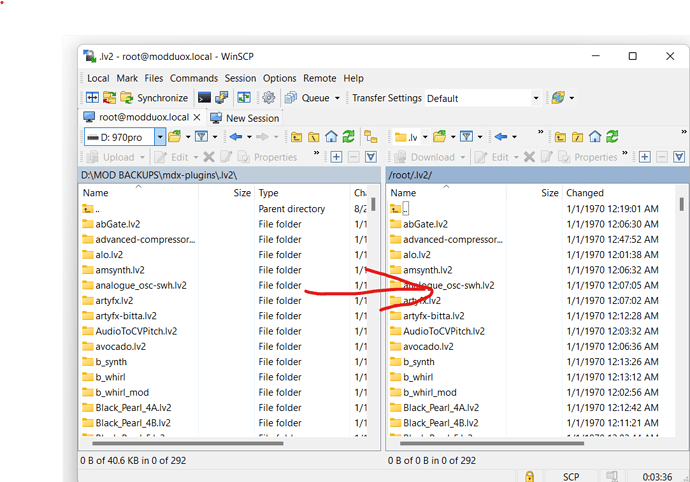Viewport: 690px width, 482px height.
Task: Open the Mark menu
Action: click(x=127, y=78)
